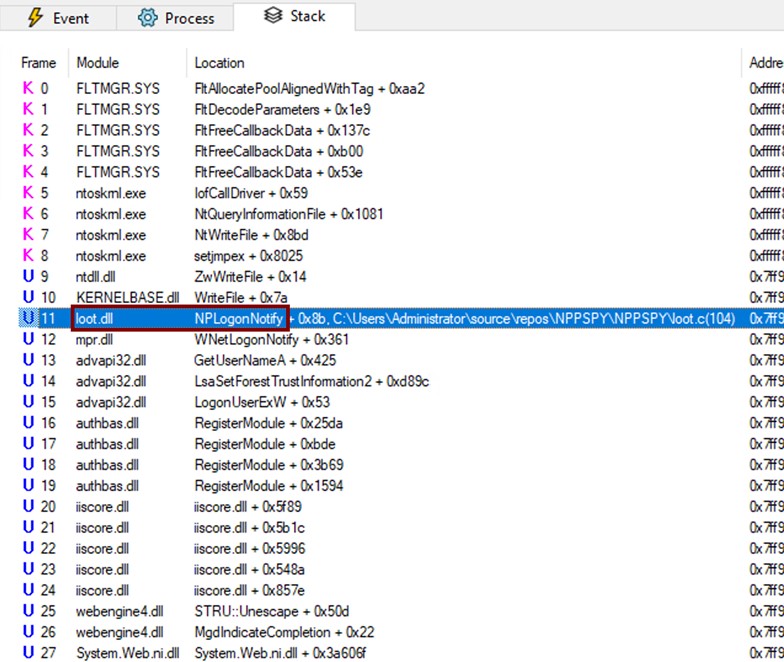Select iiscore.dll + 0x5b1c location

click(249, 528)
